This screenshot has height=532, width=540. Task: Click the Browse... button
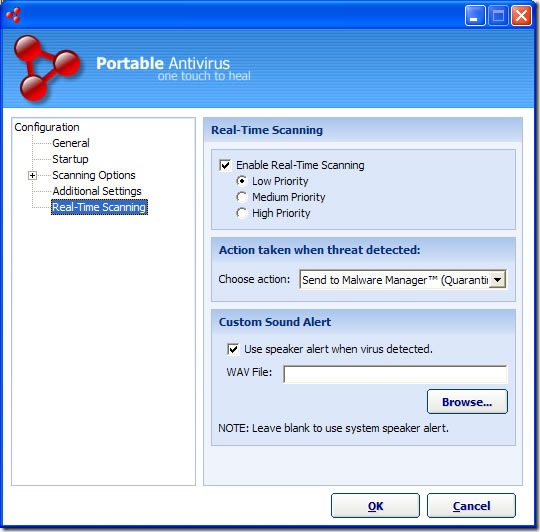click(x=467, y=401)
